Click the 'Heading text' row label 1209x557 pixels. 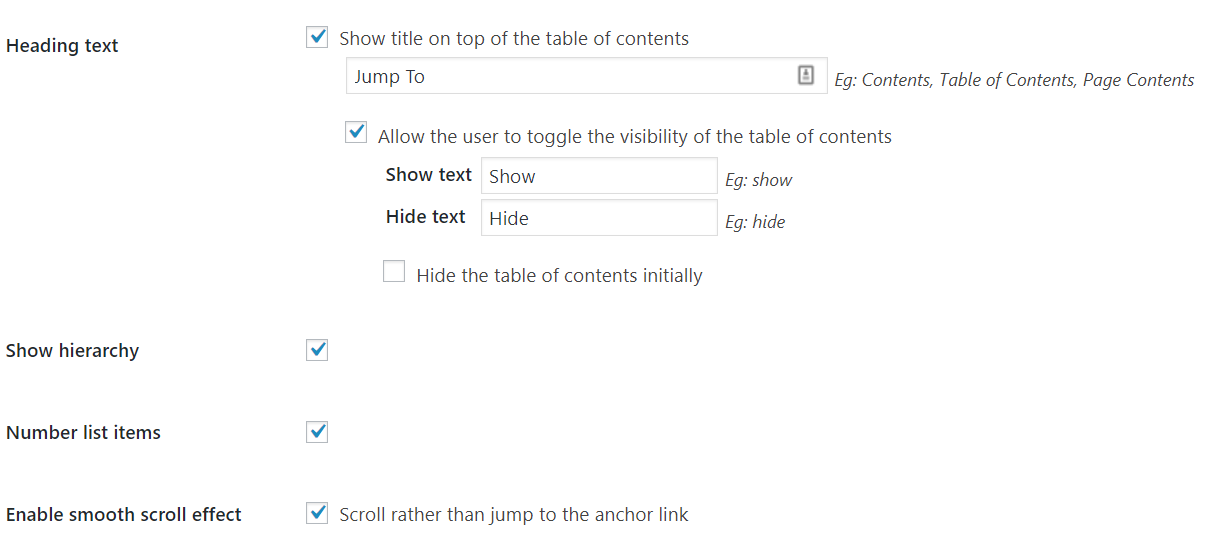coord(62,46)
